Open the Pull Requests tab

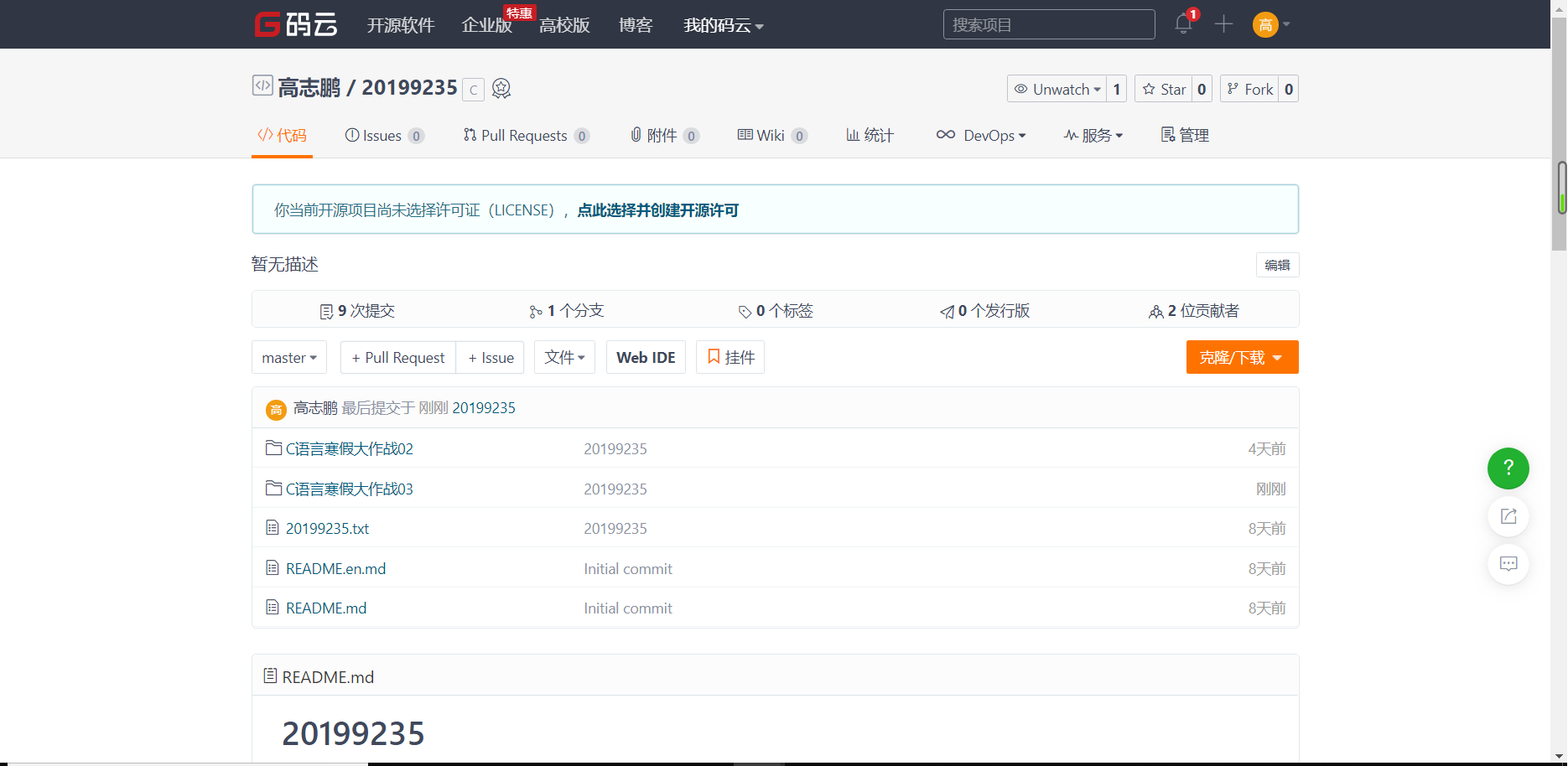point(527,135)
